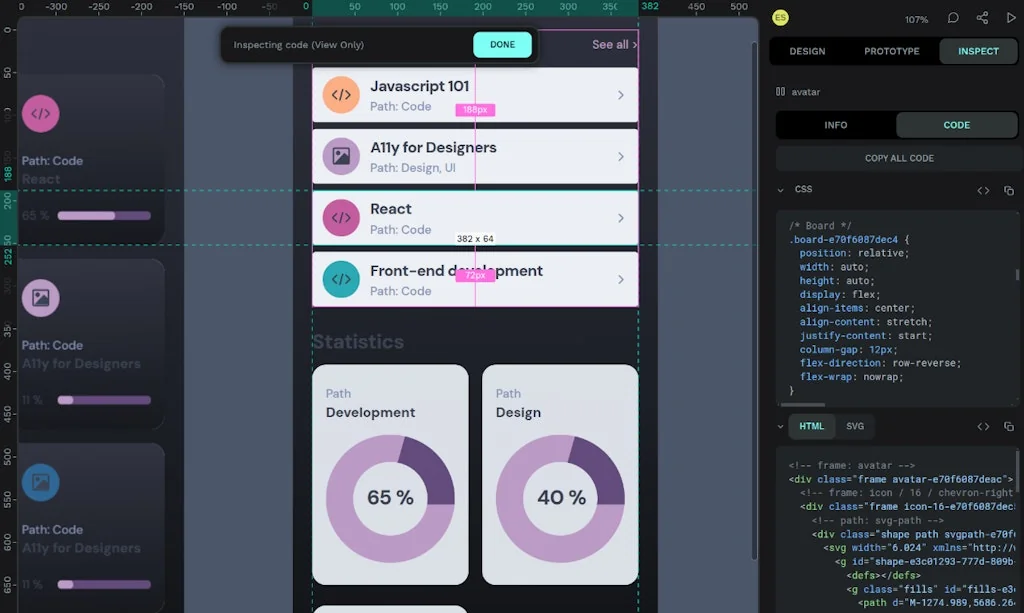Open the DESIGN tab
1024x613 pixels.
[x=807, y=51]
